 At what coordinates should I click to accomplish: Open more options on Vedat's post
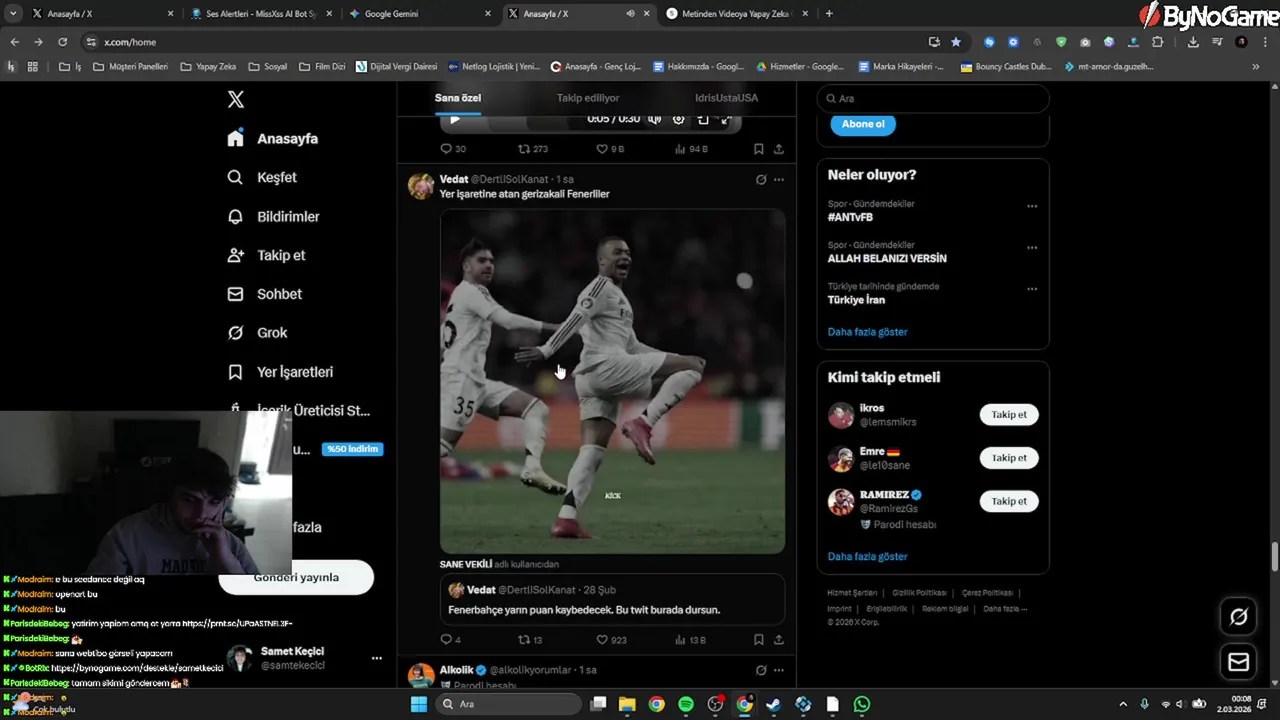779,180
